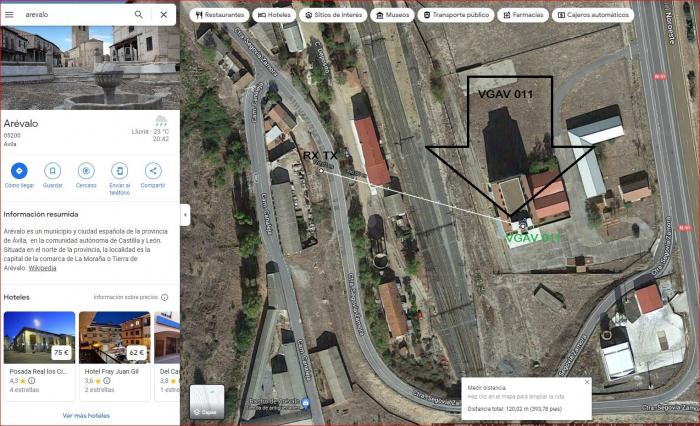Click the Hotel Fray Juan Gil rating info icon

coord(107,381)
